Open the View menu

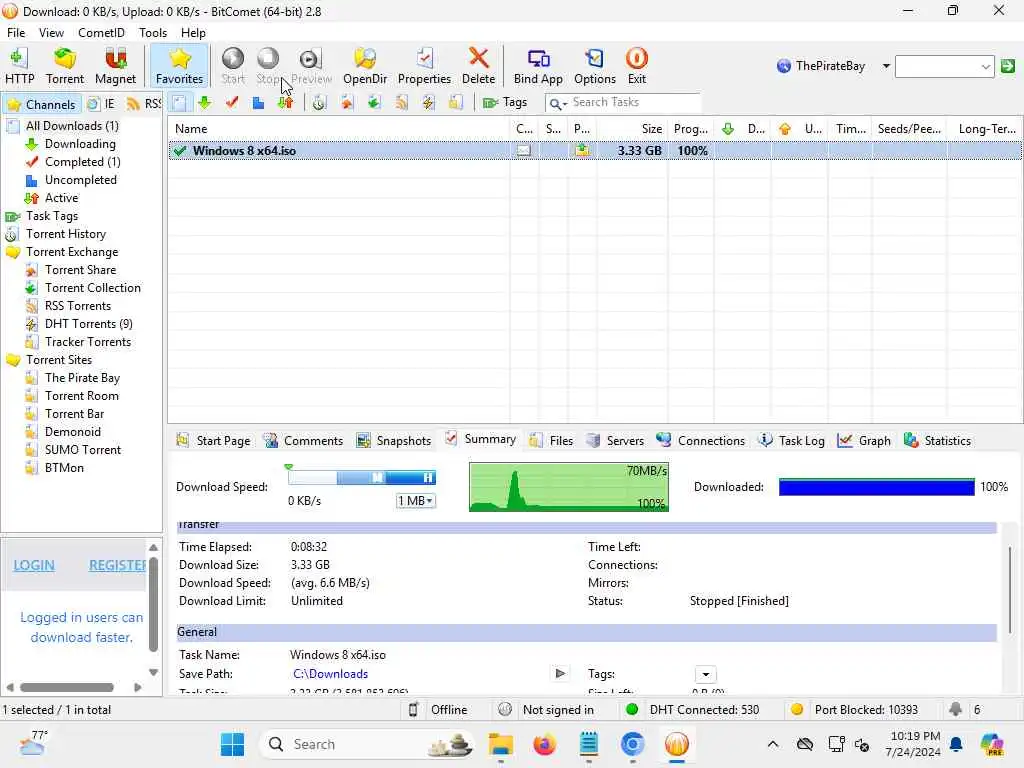[x=51, y=33]
